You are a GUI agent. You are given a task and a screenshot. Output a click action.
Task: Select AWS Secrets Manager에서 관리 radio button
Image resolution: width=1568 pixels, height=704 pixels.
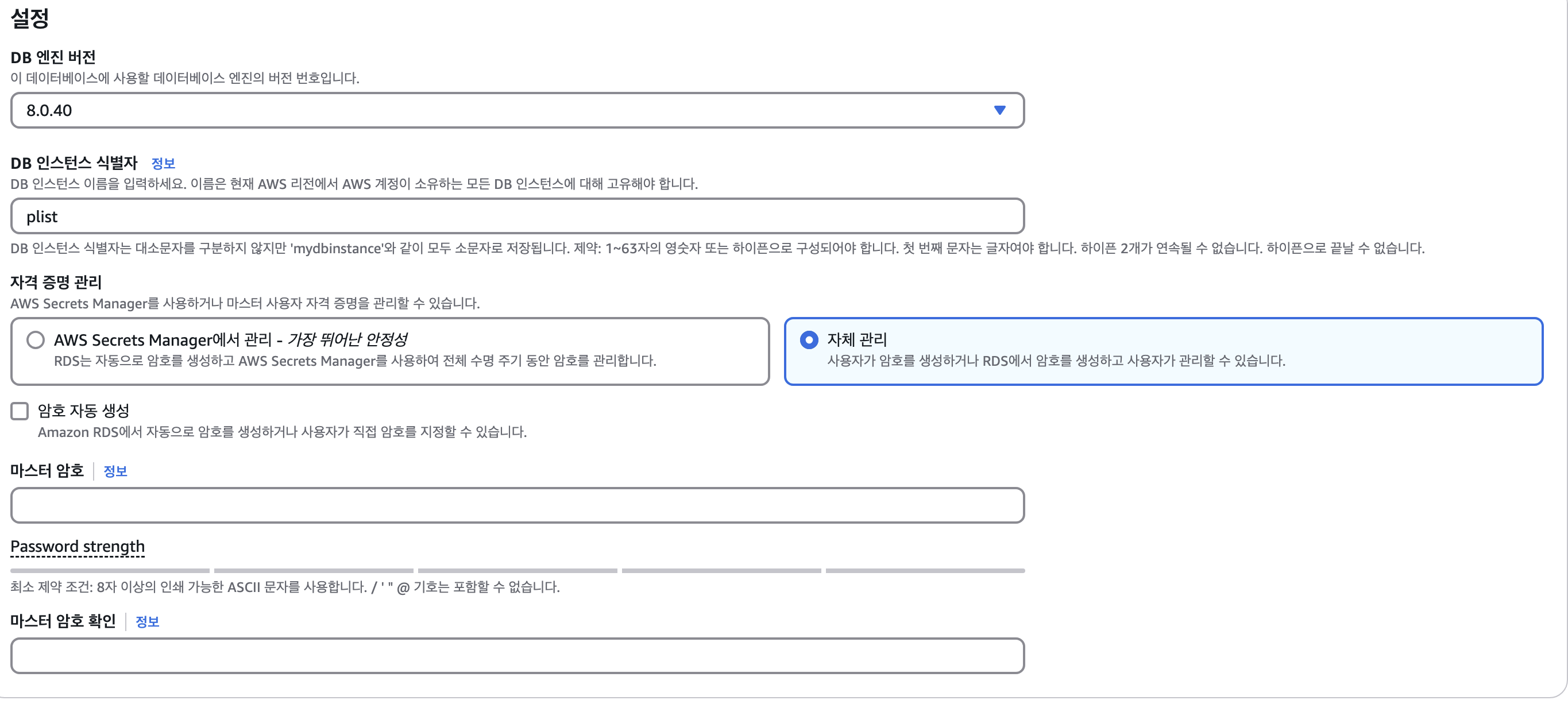point(36,339)
